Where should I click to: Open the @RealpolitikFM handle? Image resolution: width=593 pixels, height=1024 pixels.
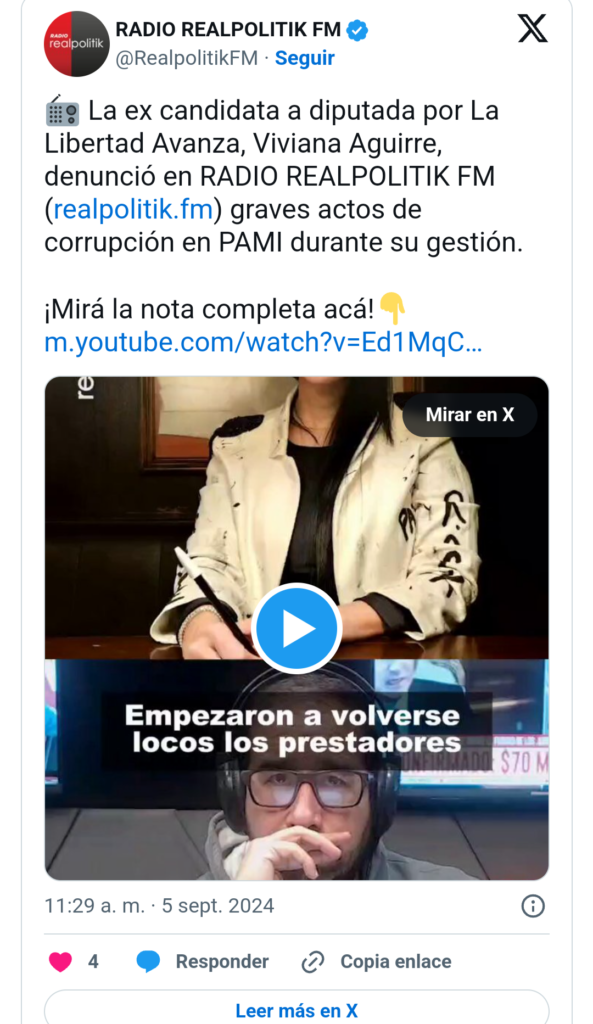[x=187, y=58]
